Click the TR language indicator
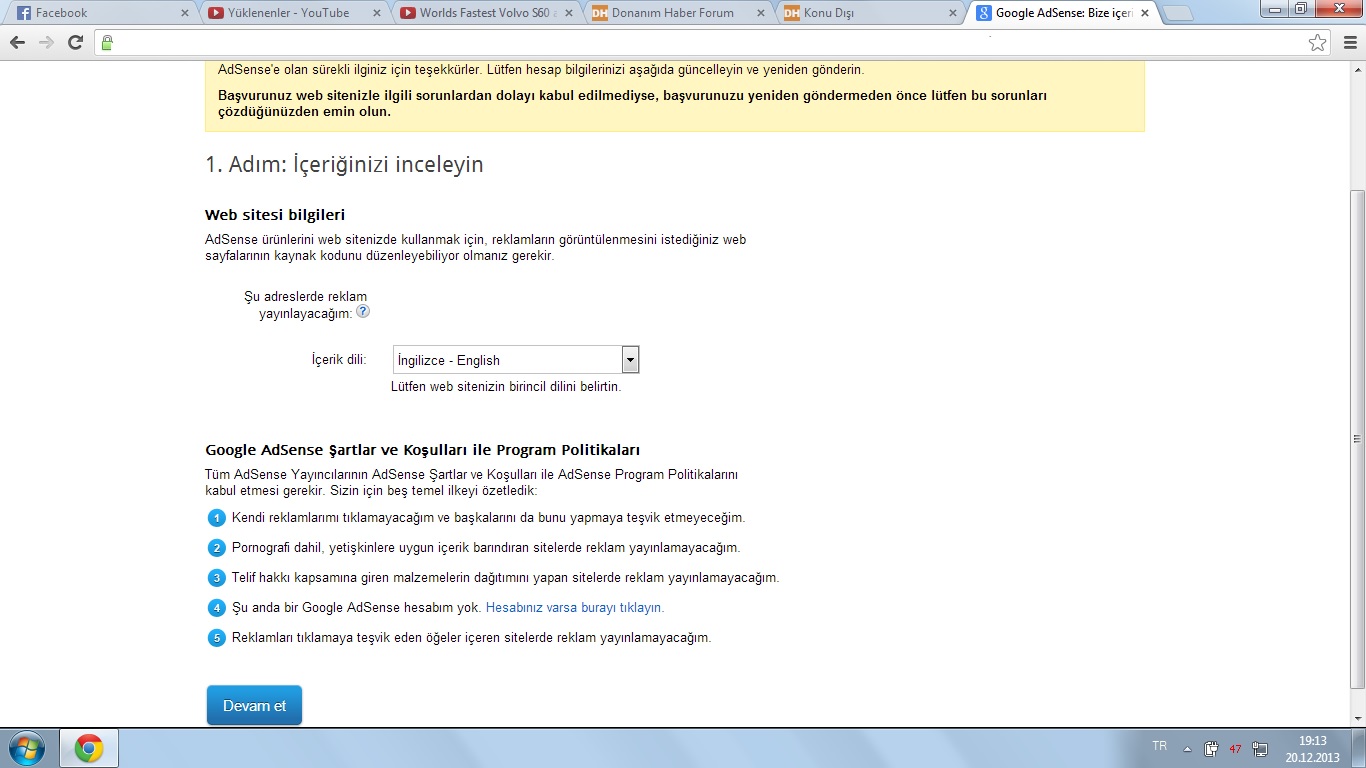Image resolution: width=1366 pixels, height=768 pixels. [1160, 746]
